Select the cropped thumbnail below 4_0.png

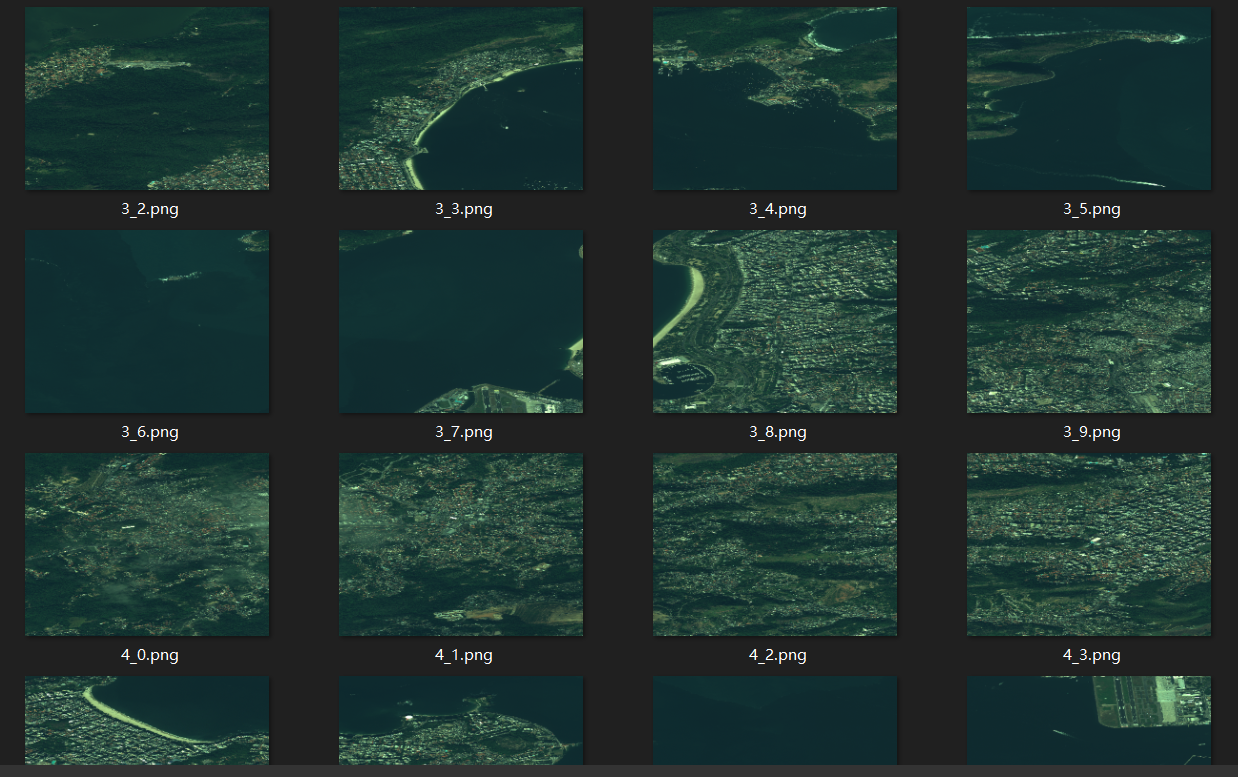coord(147,720)
